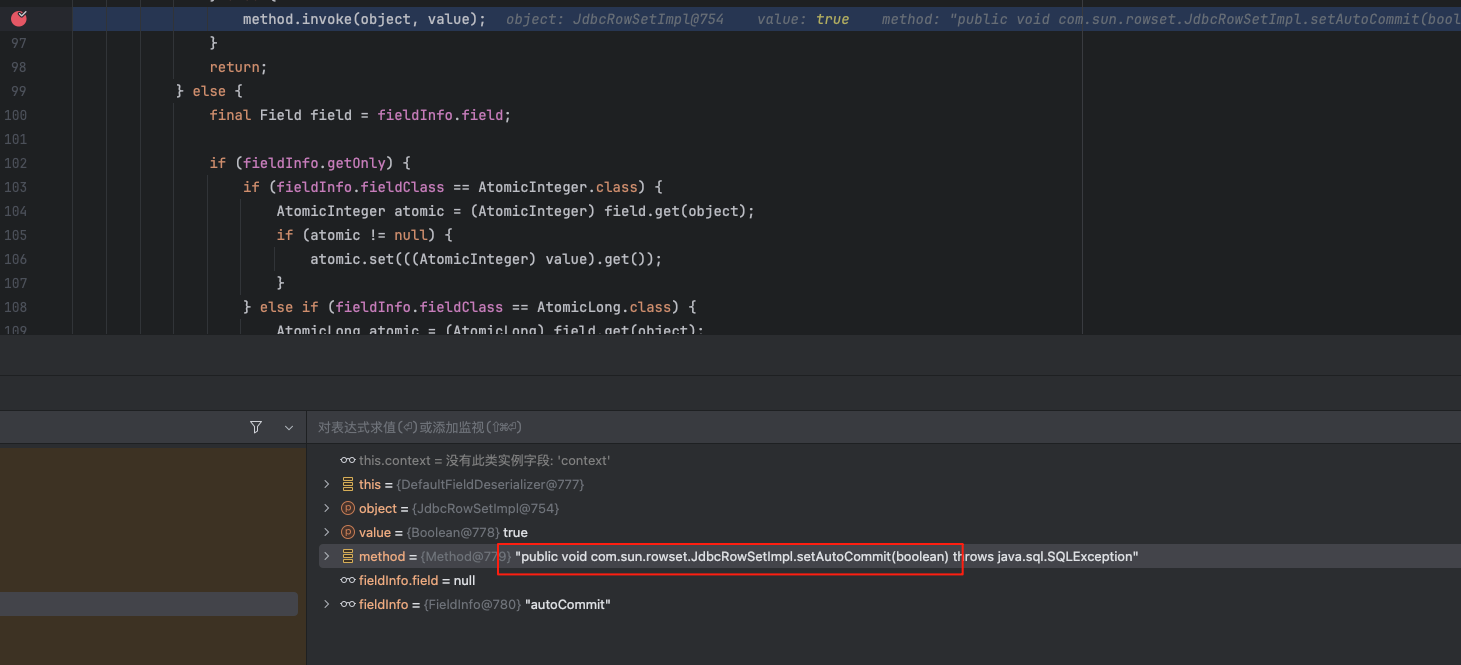Focus the evaluate expression or add watch field
The image size is (1461, 665).
coord(883,427)
